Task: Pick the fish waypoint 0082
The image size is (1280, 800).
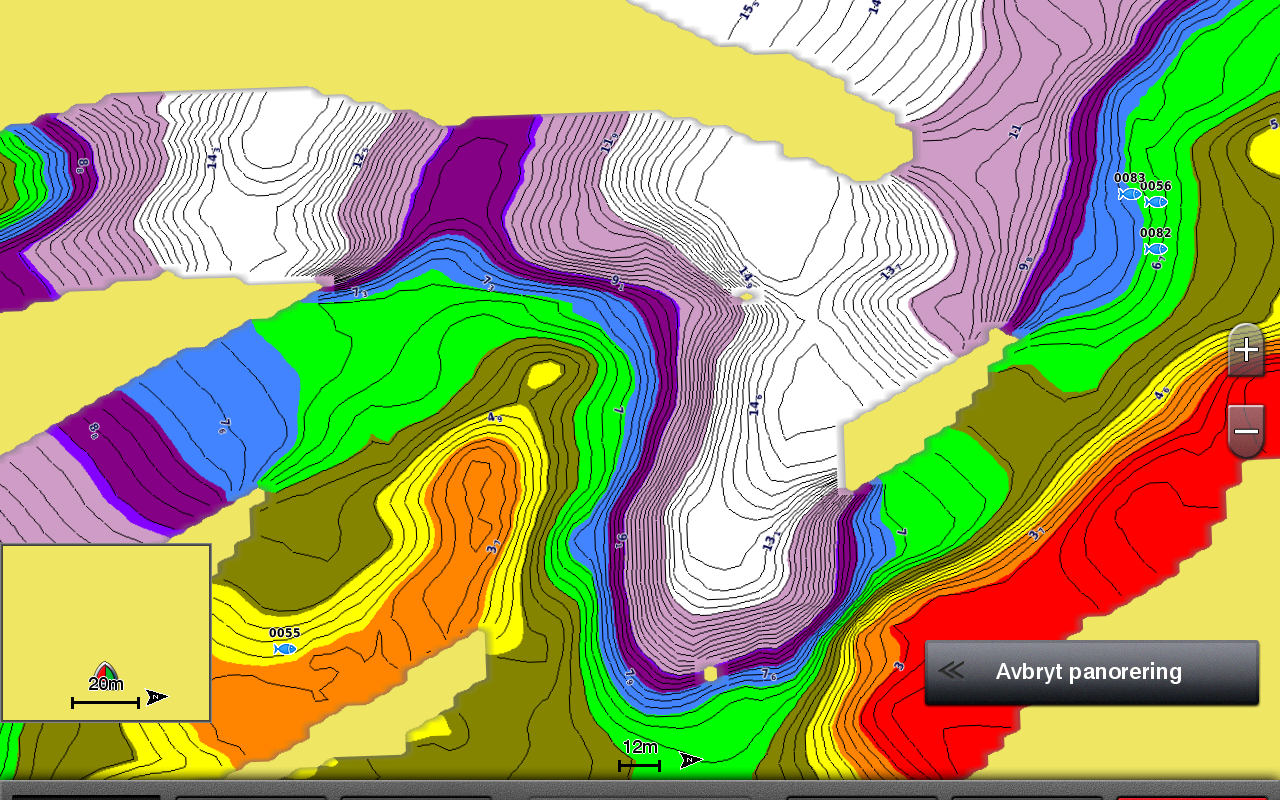Action: pyautogui.click(x=1156, y=249)
